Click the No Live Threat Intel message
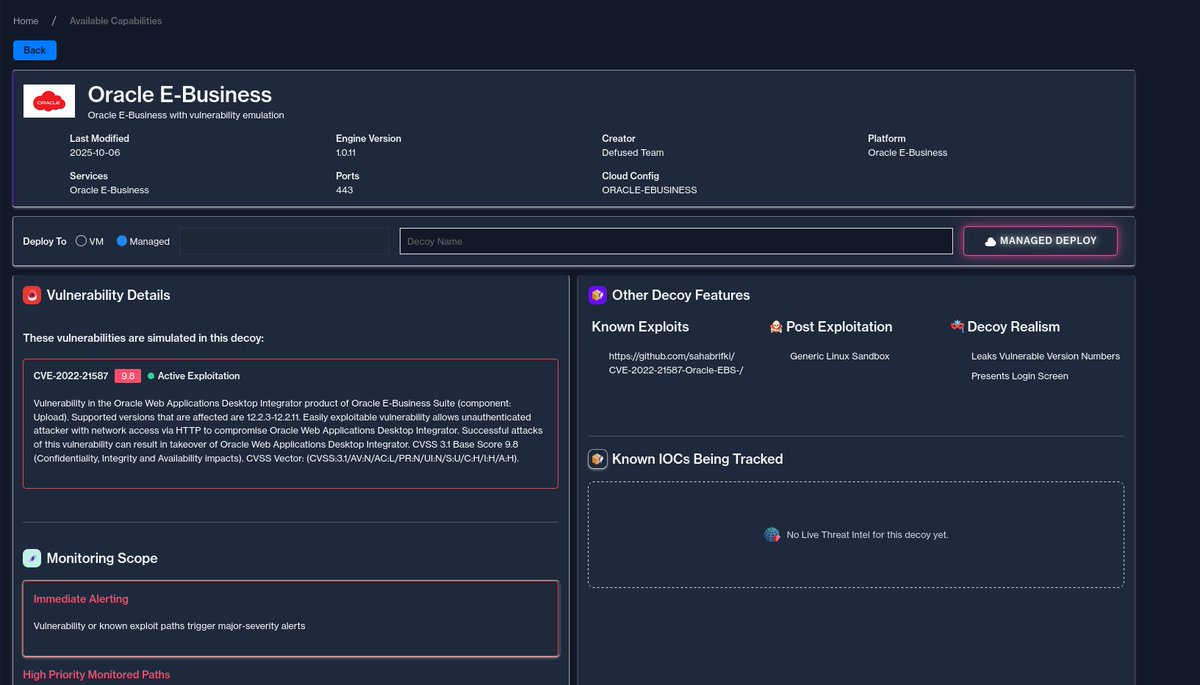Viewport: 1200px width, 685px height. click(x=867, y=535)
